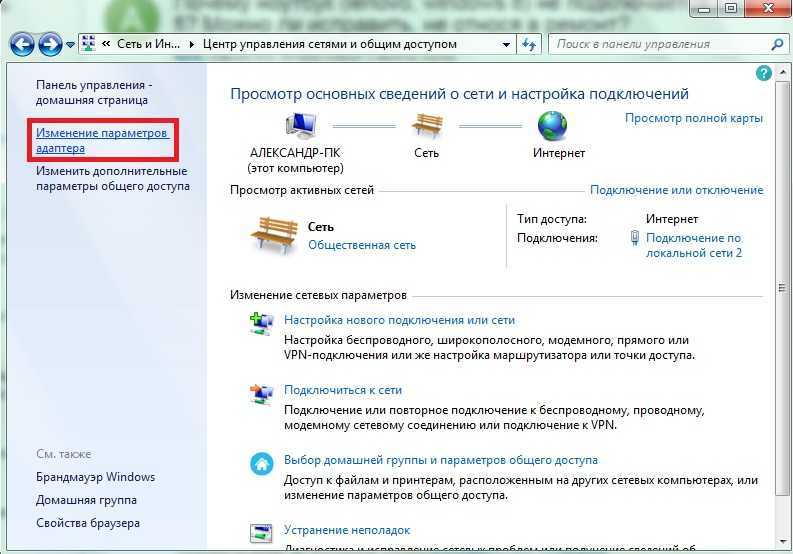Click the homegroup house icon
Screen dimensions: 793x554
point(261,464)
